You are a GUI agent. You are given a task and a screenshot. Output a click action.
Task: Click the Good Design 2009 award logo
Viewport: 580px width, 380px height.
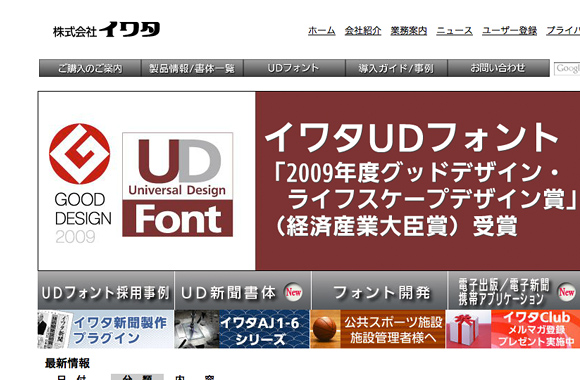[80, 184]
